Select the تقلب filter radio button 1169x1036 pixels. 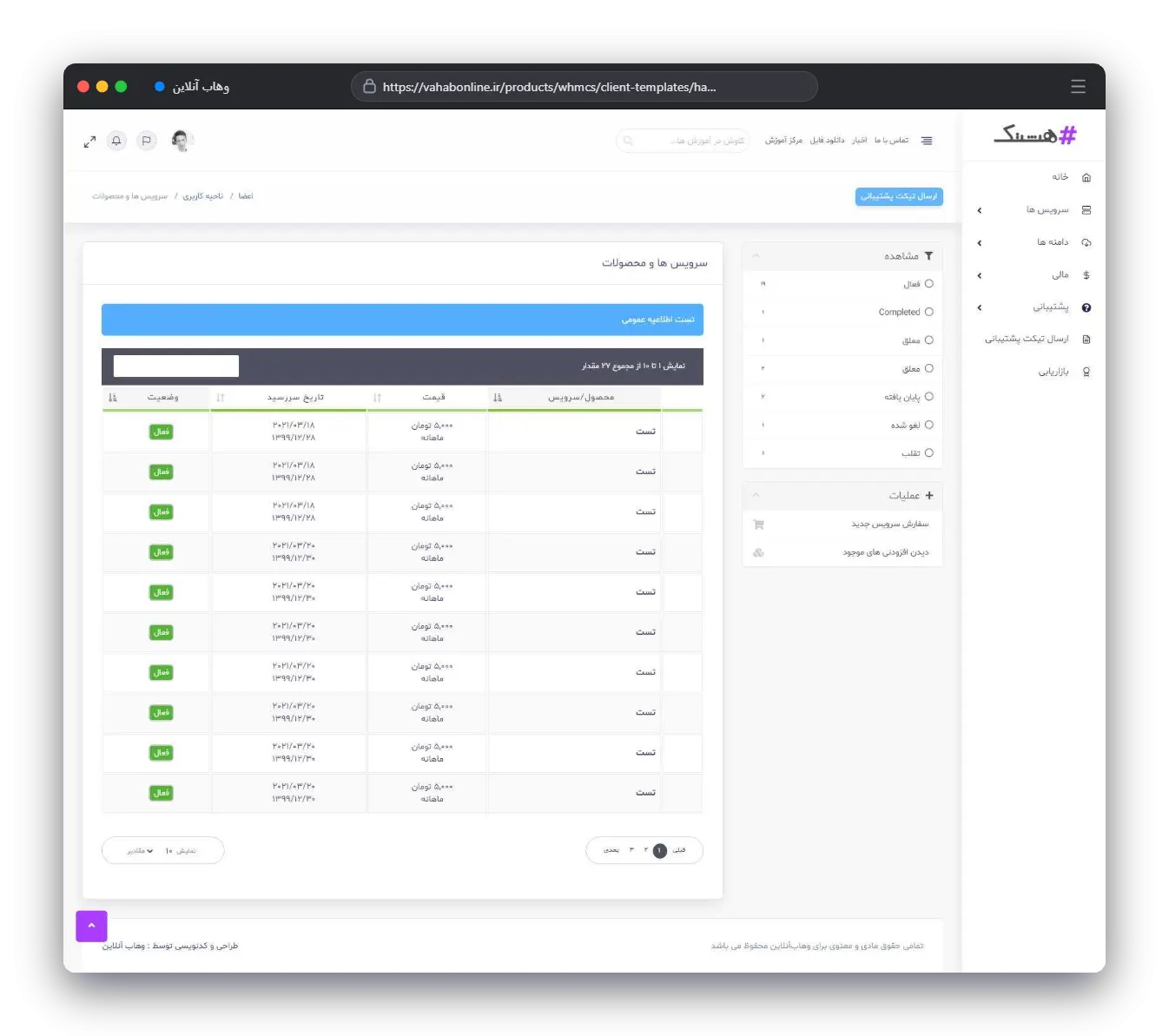point(928,453)
